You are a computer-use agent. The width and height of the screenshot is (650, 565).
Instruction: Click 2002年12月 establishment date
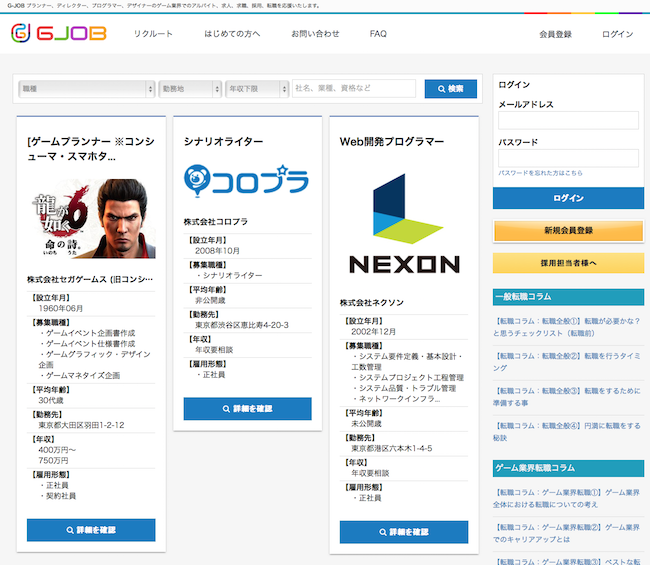pos(374,332)
